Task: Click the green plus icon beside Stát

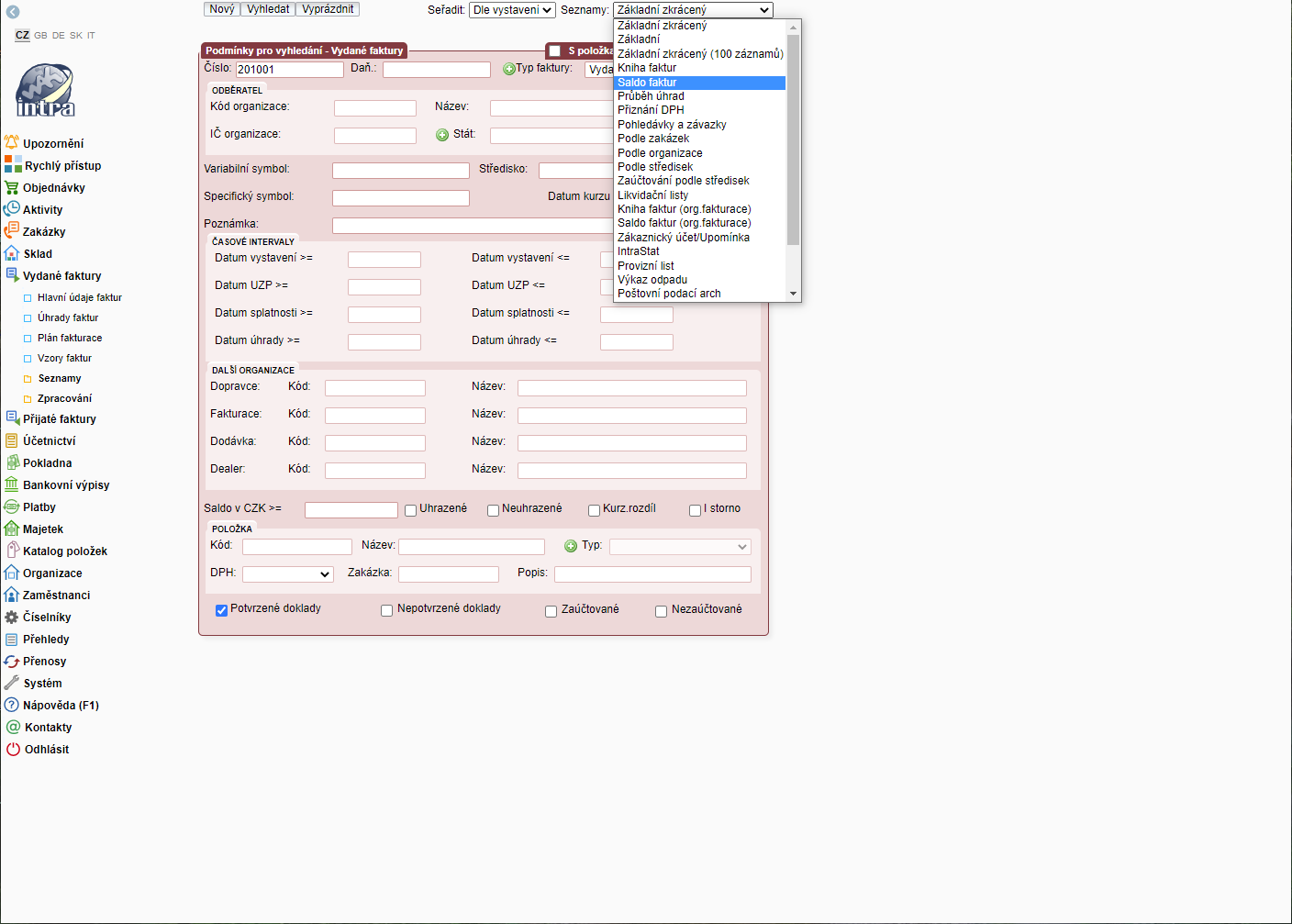Action: click(442, 135)
